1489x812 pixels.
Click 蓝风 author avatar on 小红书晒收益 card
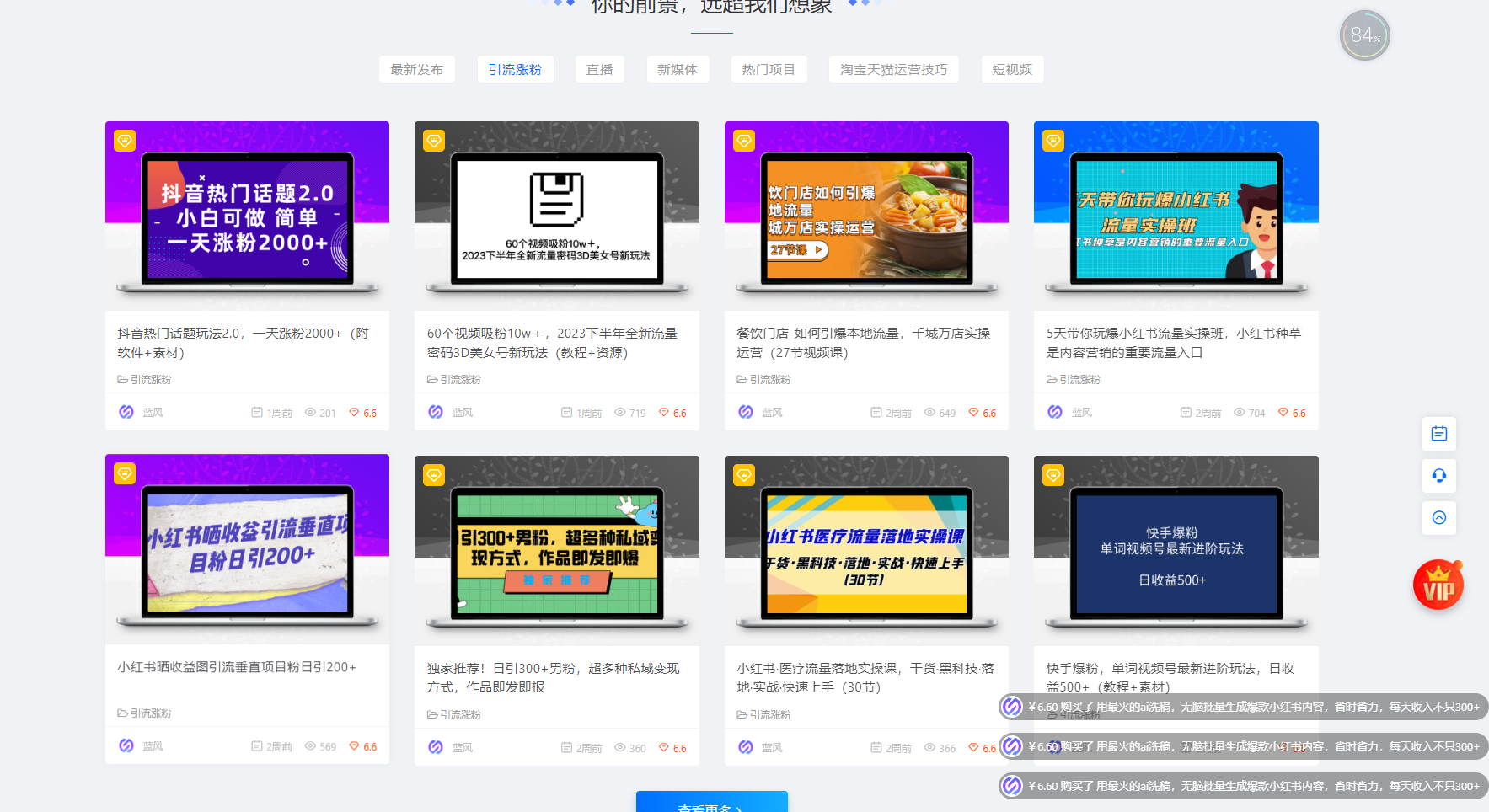126,745
